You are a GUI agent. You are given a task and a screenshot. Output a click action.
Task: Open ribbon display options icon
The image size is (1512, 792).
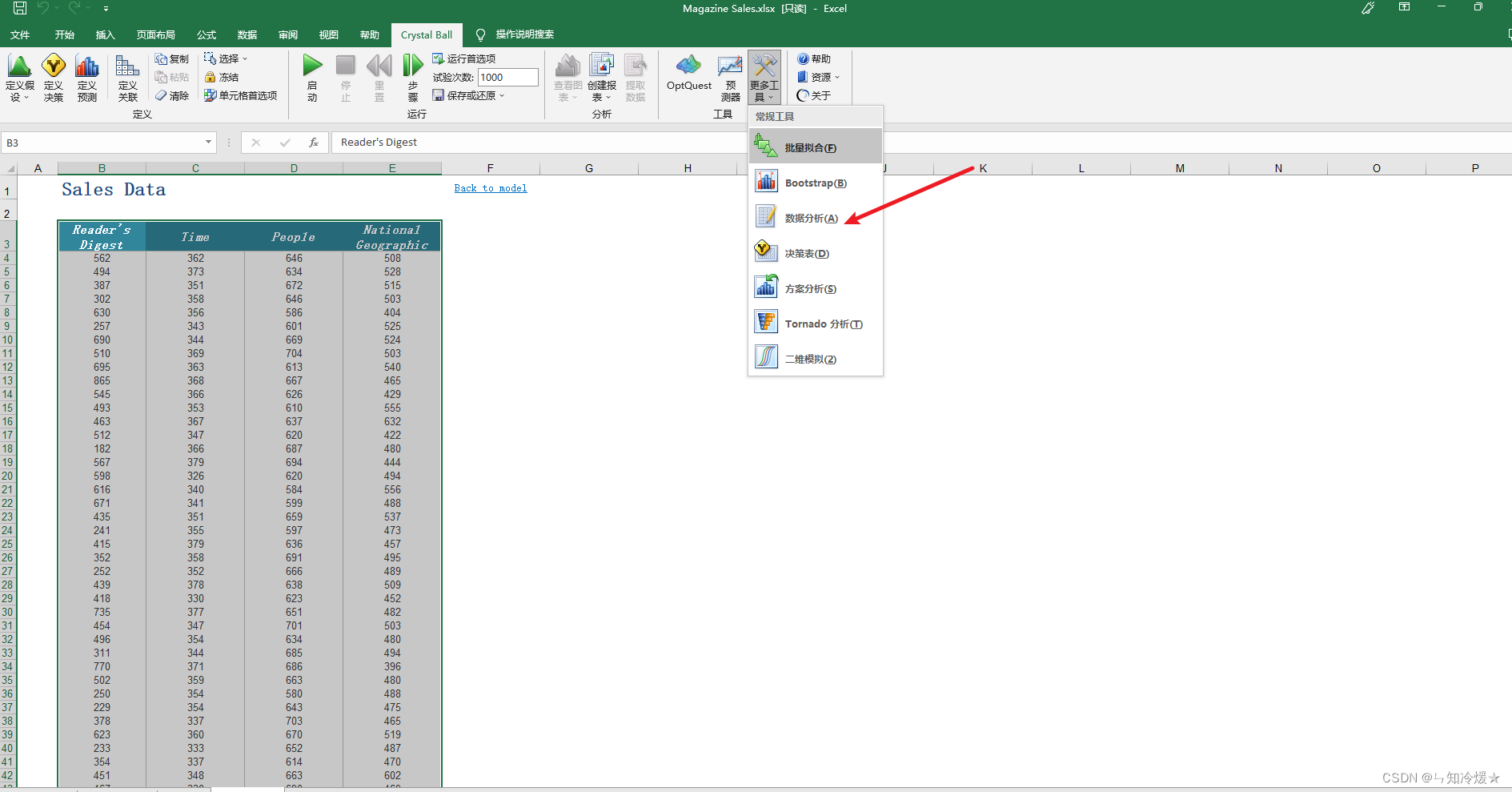(1404, 7)
